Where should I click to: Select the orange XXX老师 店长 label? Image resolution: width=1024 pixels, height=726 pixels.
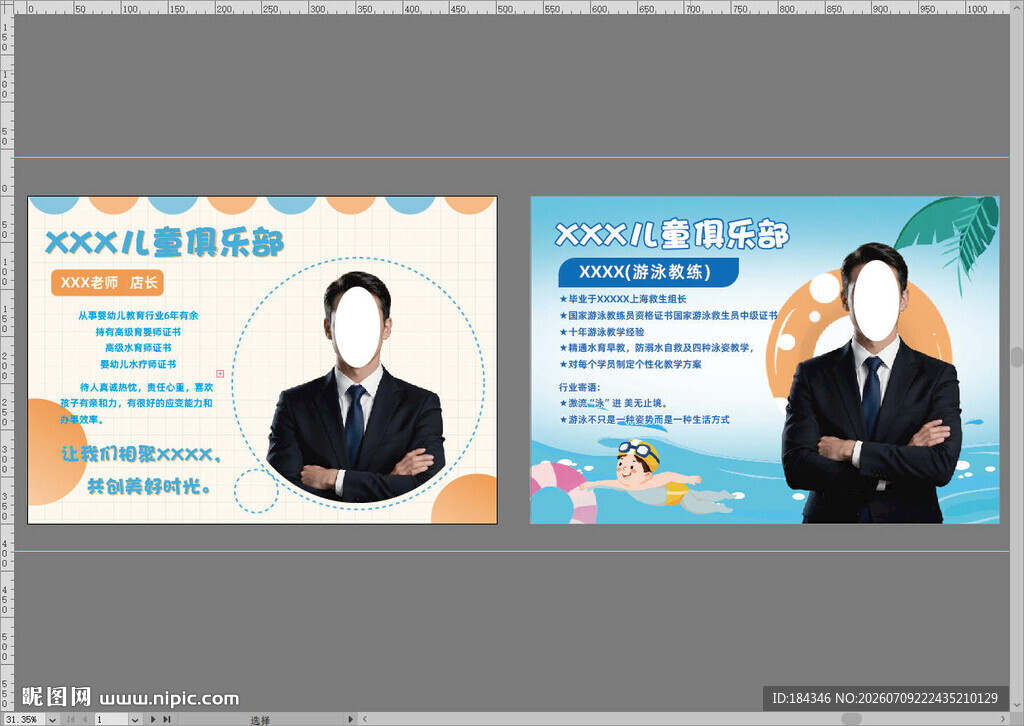click(x=107, y=283)
